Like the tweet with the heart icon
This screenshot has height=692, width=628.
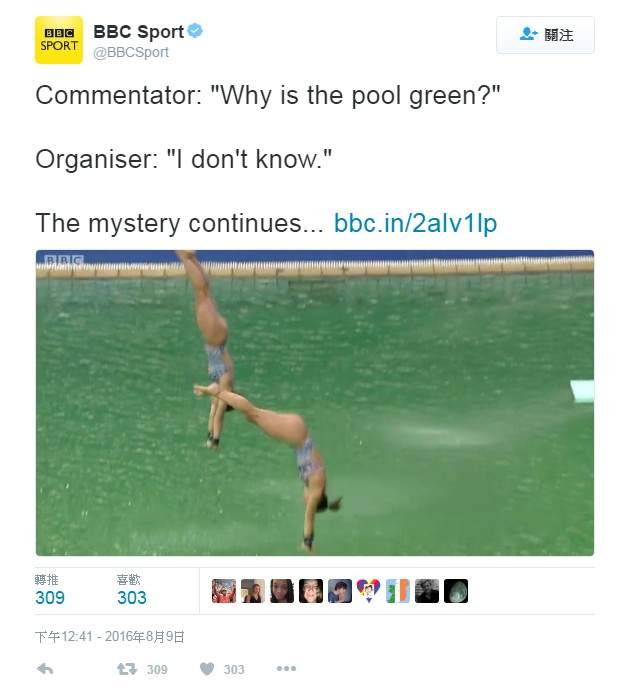coord(207,669)
